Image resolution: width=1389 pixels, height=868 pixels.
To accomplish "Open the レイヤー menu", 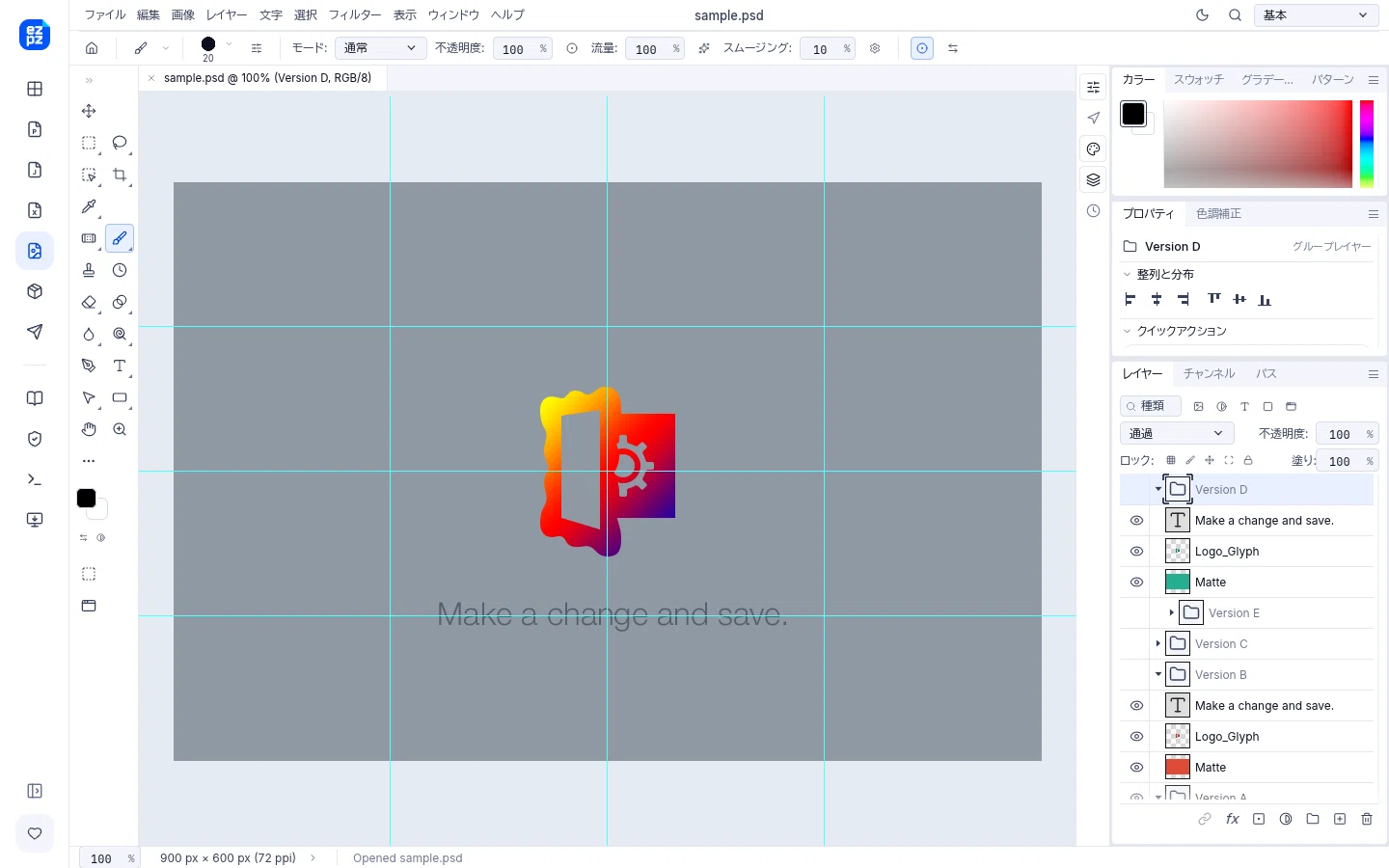I will pyautogui.click(x=227, y=14).
